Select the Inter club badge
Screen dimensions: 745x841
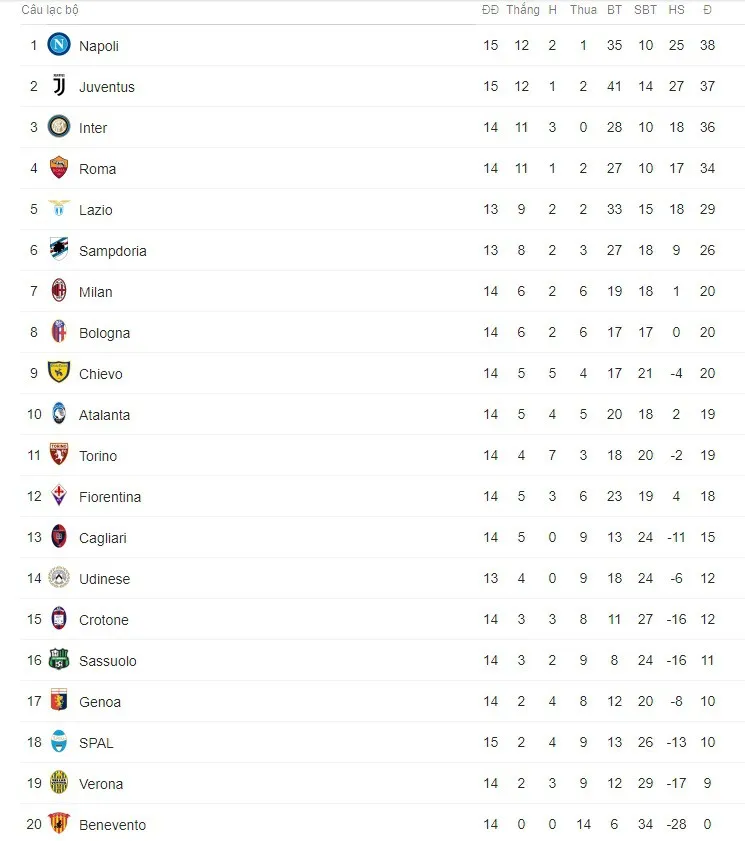[59, 127]
